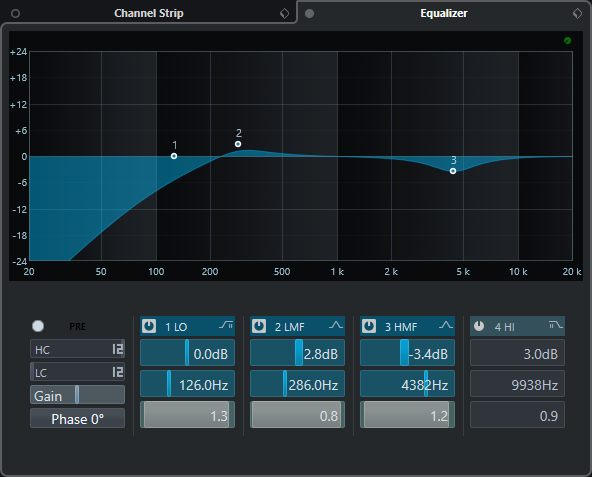Toggle band 1 LO power button

149,326
